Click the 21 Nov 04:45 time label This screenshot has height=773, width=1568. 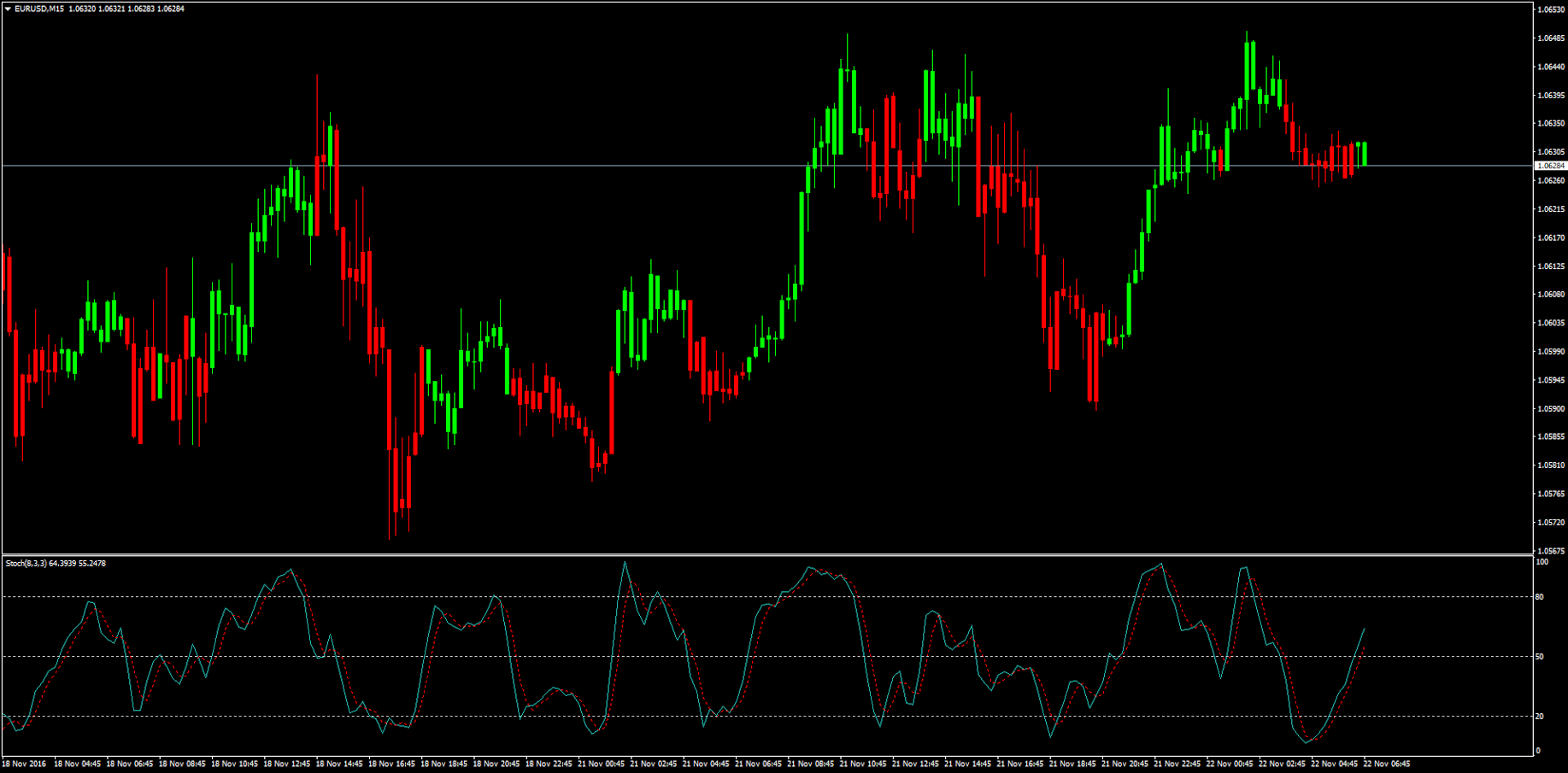click(707, 764)
